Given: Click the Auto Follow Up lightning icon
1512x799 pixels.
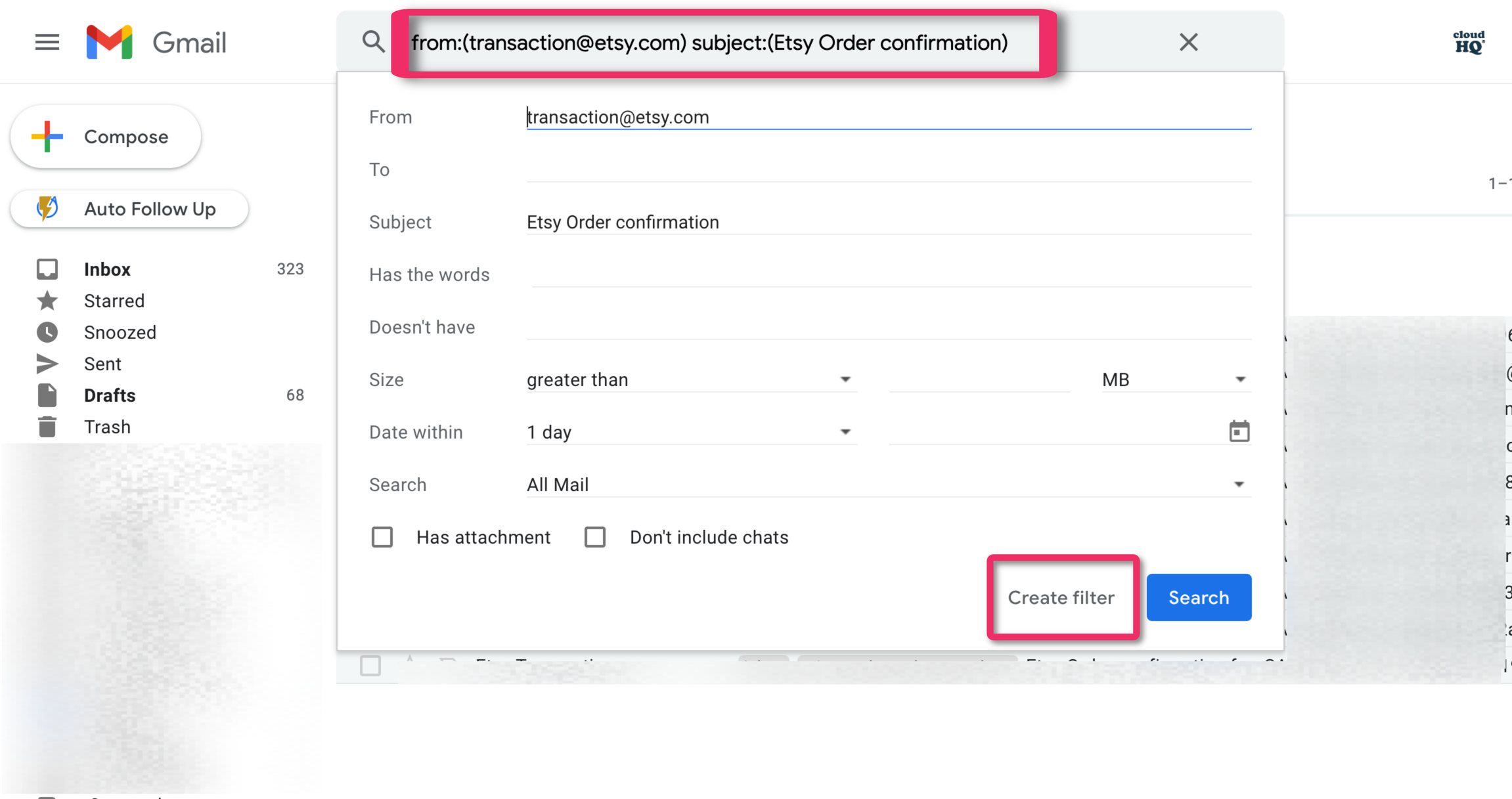Looking at the screenshot, I should pyautogui.click(x=47, y=209).
